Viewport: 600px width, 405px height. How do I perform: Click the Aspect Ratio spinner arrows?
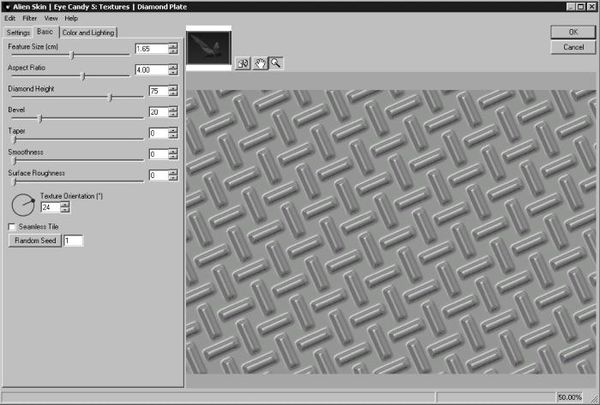click(173, 70)
